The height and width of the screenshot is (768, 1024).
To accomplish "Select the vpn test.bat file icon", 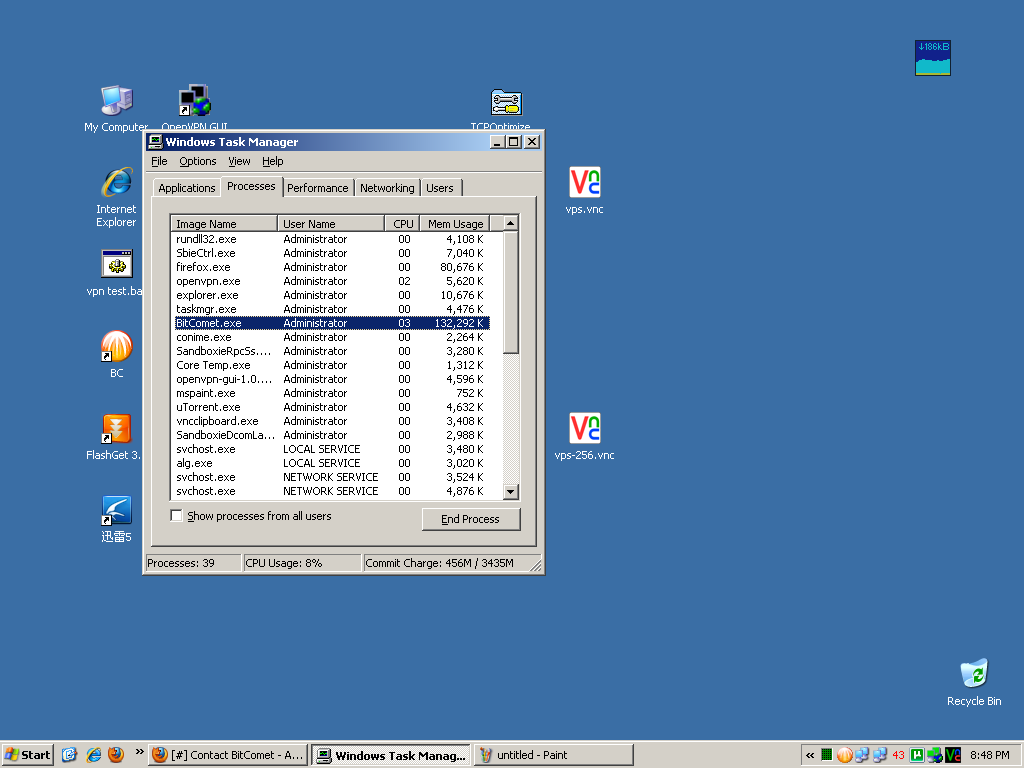I will point(116,273).
